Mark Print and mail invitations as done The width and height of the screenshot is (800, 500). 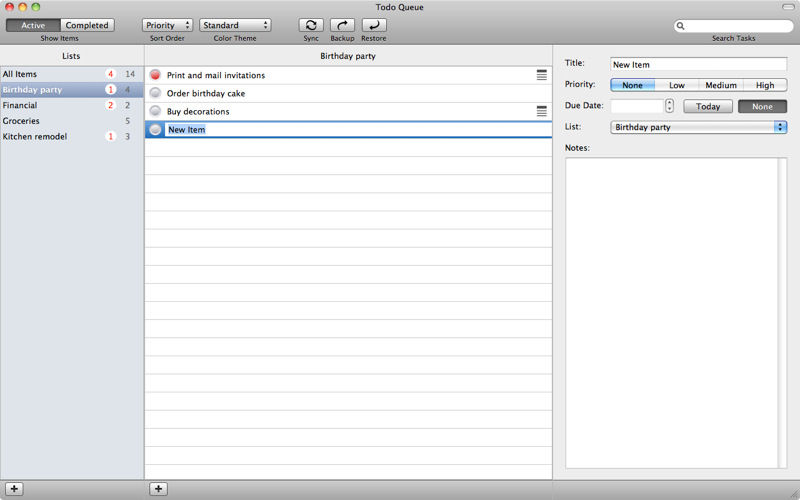point(155,75)
